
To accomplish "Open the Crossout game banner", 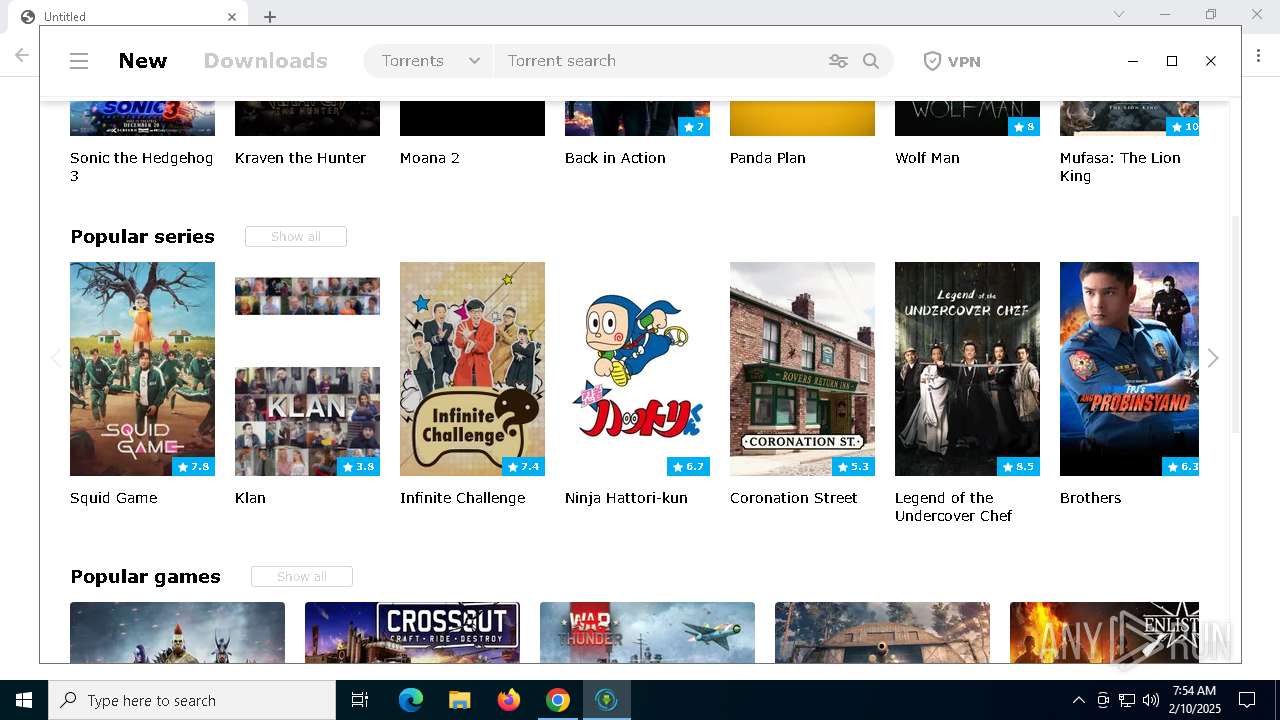I will (412, 632).
